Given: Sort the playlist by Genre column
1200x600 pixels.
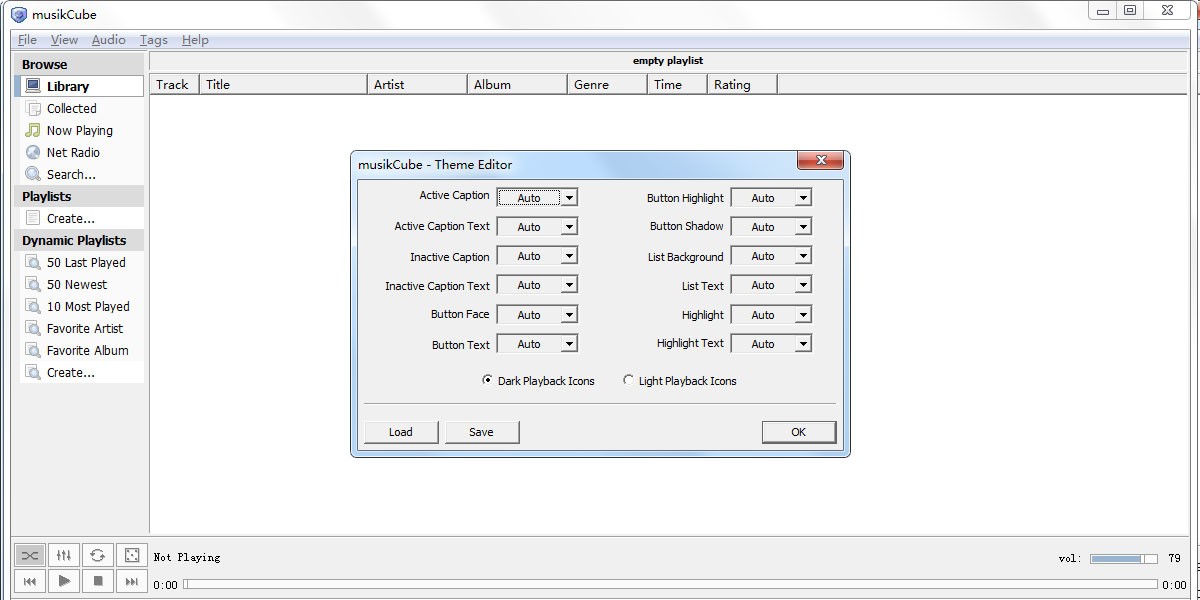Looking at the screenshot, I should 607,85.
